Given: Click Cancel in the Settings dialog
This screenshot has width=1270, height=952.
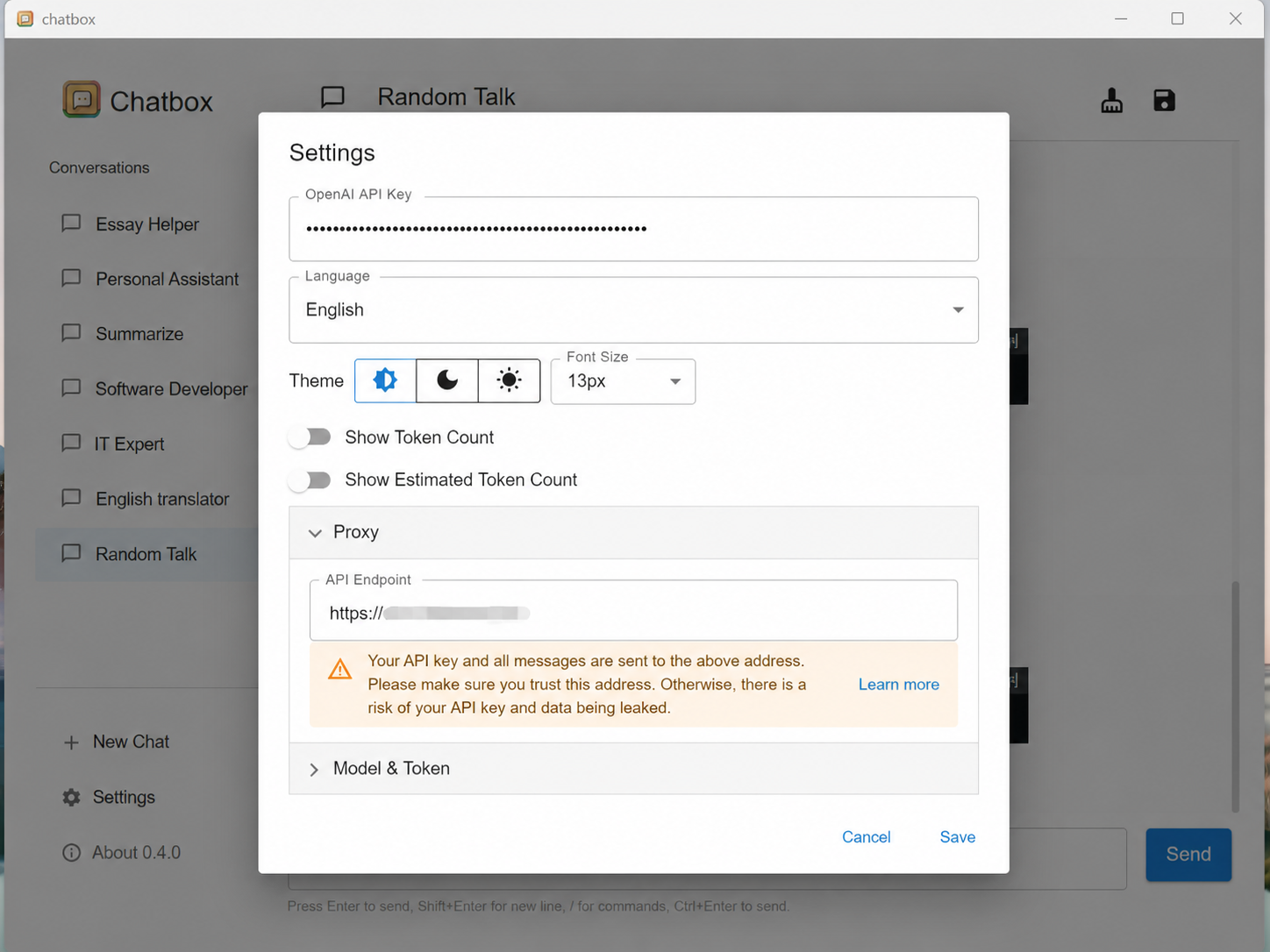Looking at the screenshot, I should (x=866, y=837).
